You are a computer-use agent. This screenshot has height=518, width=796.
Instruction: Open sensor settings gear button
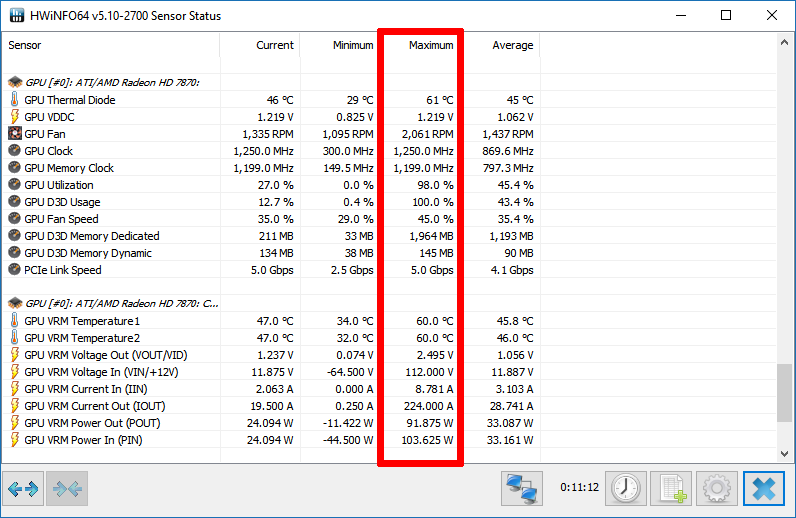(717, 489)
